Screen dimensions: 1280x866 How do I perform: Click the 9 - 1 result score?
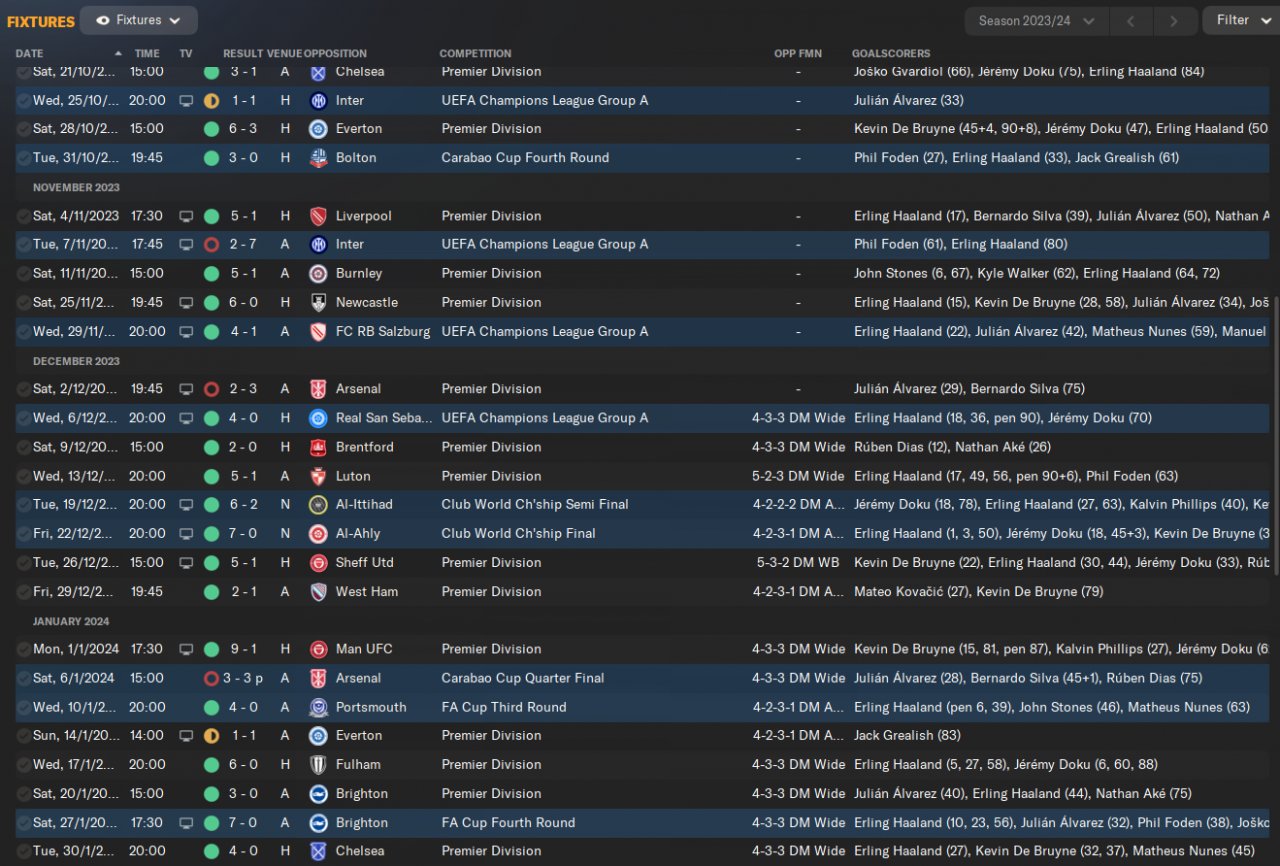tap(245, 649)
